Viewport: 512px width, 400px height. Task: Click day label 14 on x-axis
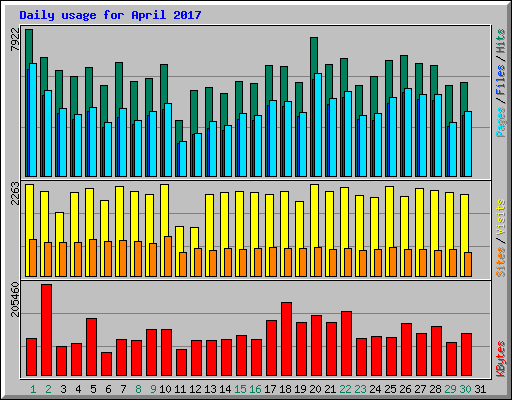(225, 389)
